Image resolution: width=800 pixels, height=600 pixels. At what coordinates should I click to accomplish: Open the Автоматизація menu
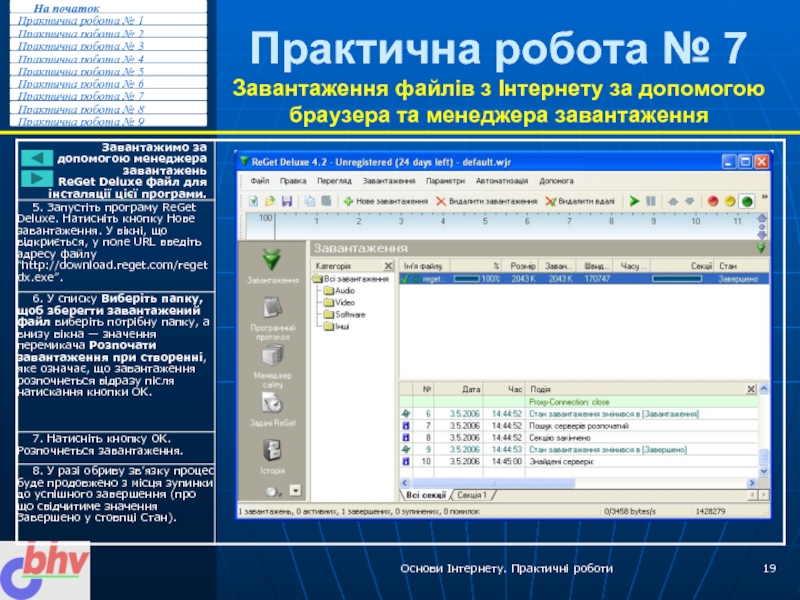502,181
